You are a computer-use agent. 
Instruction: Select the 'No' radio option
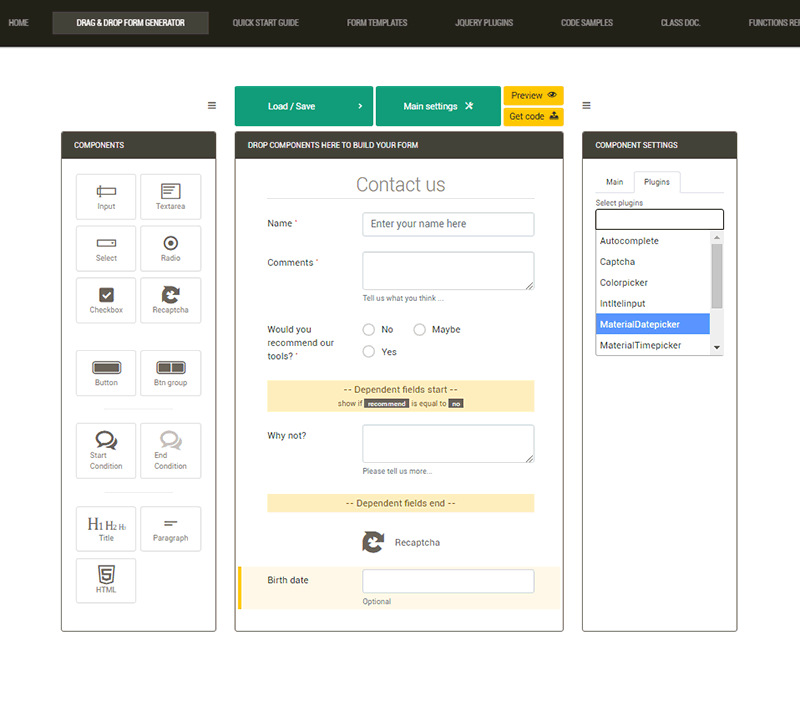(x=369, y=329)
